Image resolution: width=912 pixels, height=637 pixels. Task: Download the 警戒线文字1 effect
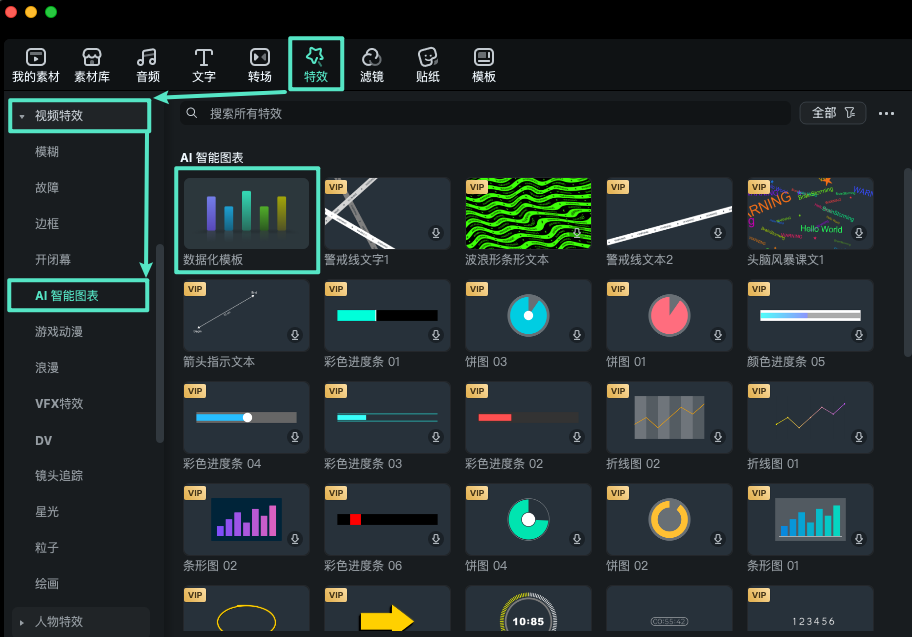[x=436, y=233]
